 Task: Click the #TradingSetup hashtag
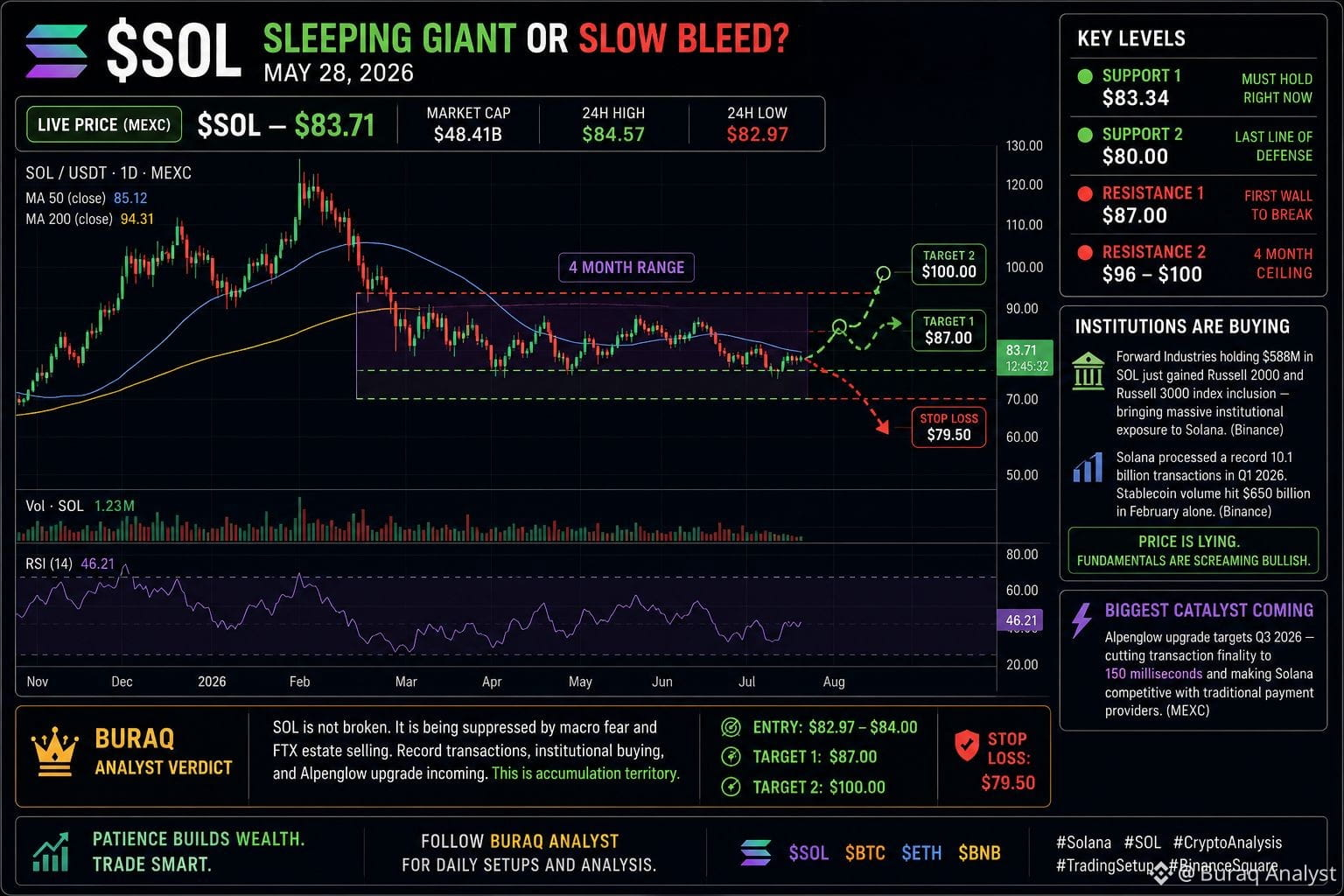pyautogui.click(x=1105, y=865)
